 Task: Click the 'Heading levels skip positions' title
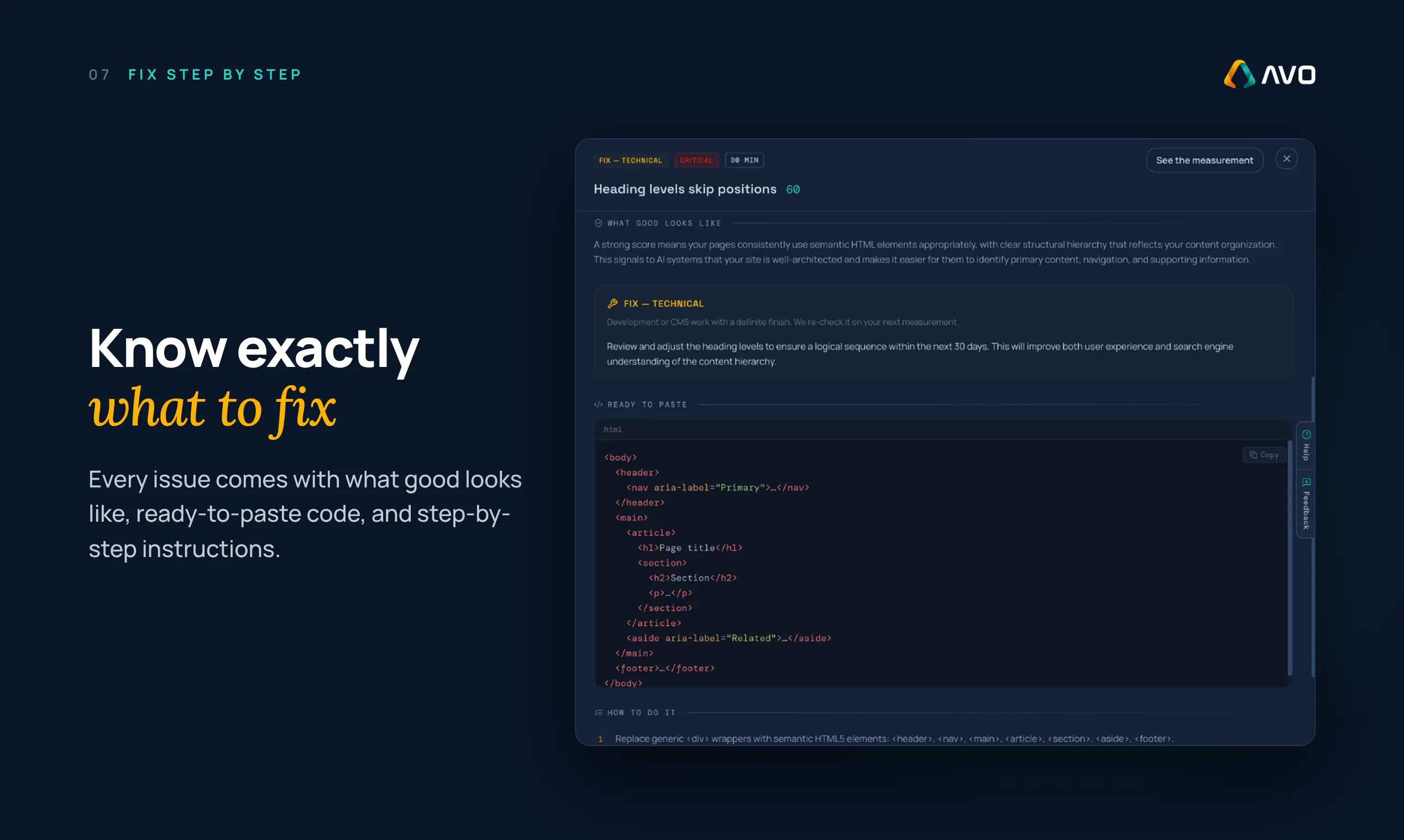coord(684,189)
